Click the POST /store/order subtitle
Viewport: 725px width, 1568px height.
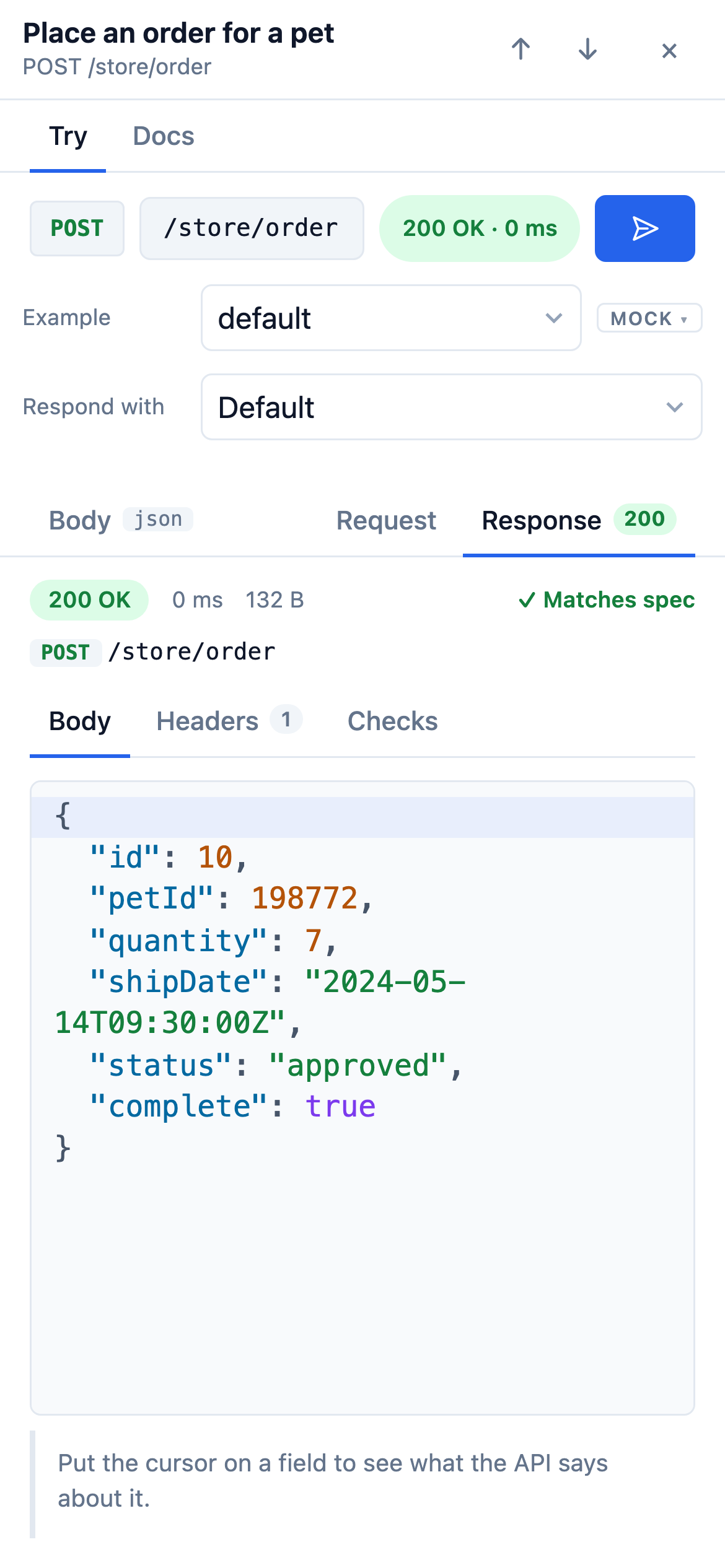tap(117, 67)
